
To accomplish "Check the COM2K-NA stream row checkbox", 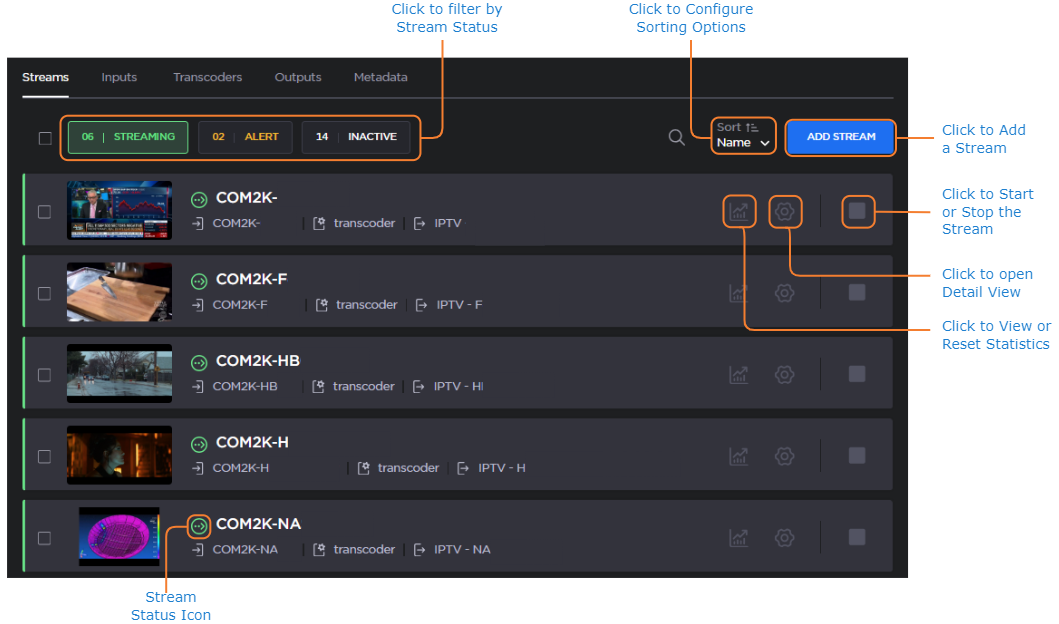I will 44,538.
